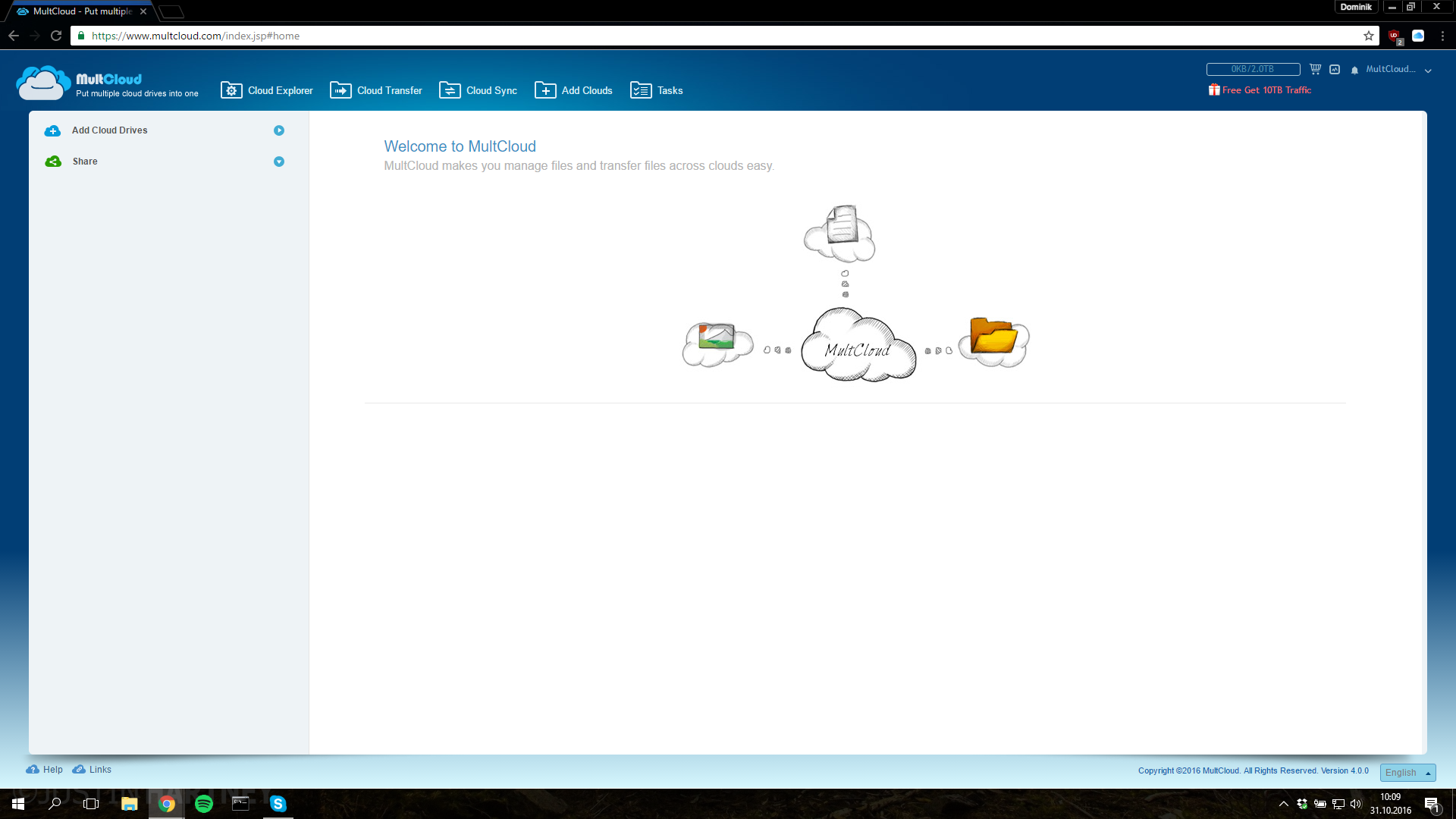
Task: Open Spotify from the taskbar
Action: point(203,804)
